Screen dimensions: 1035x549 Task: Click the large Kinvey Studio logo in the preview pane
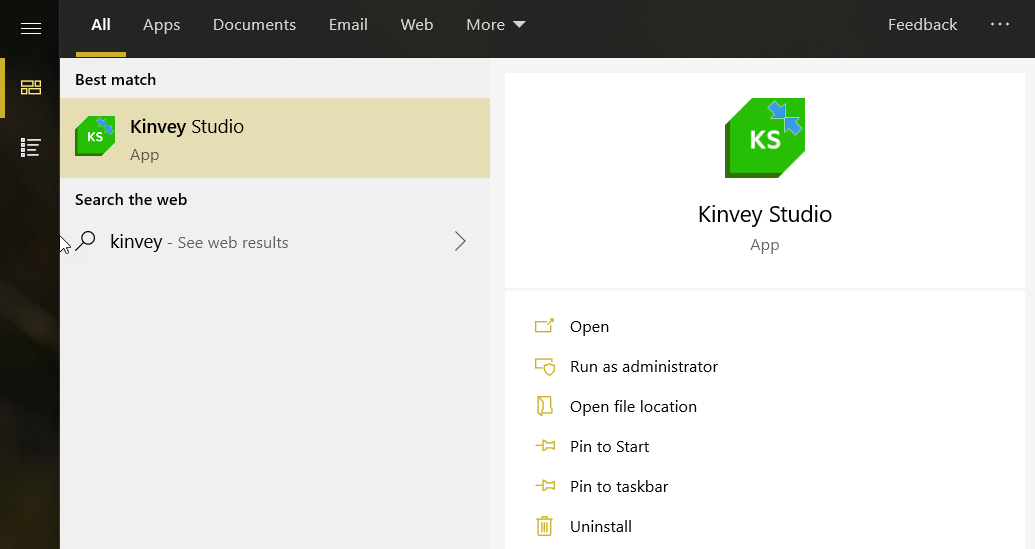coord(764,138)
